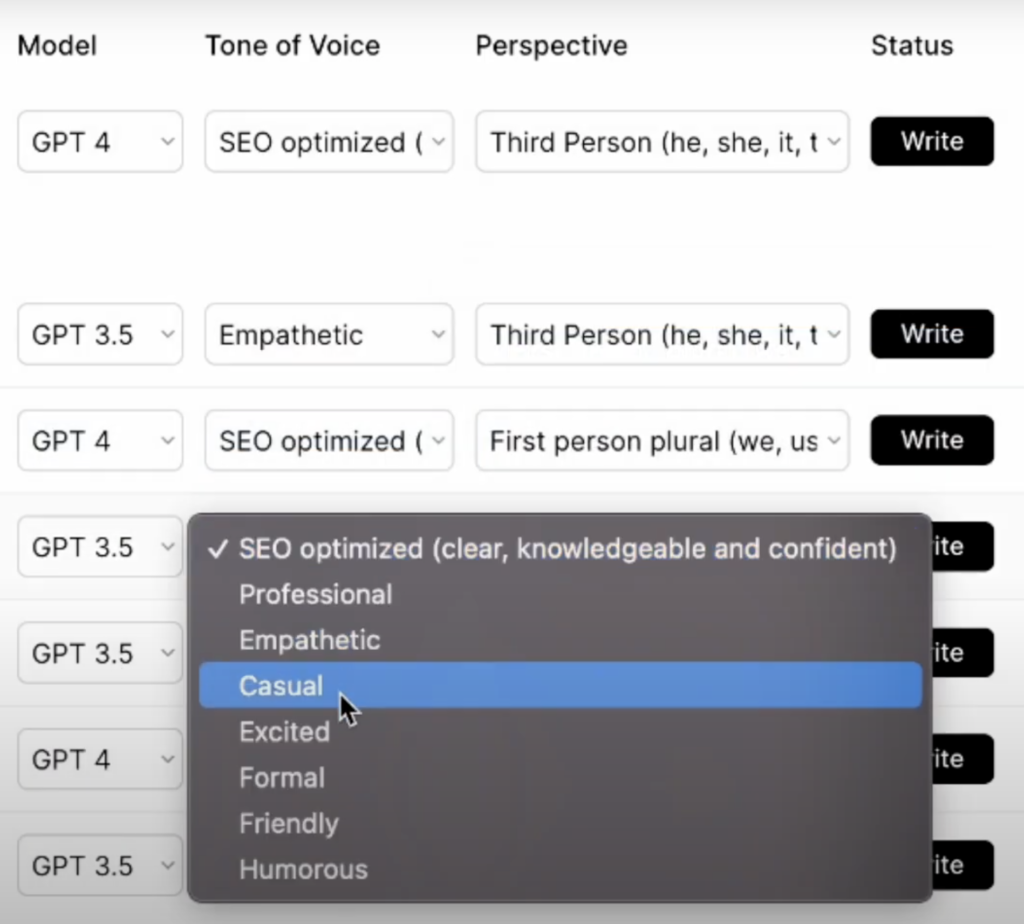Open the bottom row GPT 3.5 model dropdown
This screenshot has height=924, width=1024.
(x=100, y=866)
